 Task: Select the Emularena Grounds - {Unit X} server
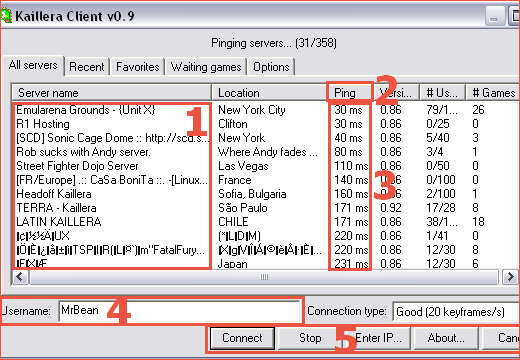[x=85, y=110]
